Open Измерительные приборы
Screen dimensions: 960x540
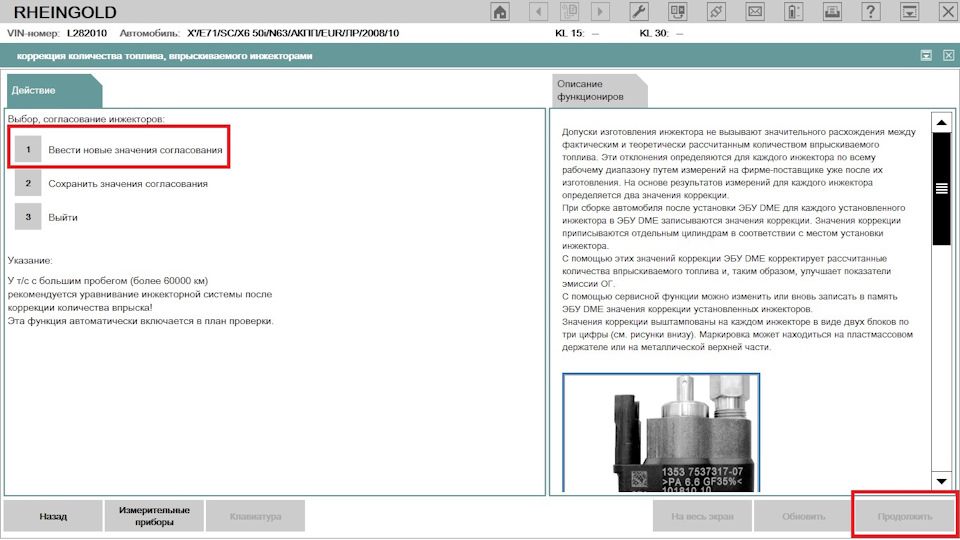154,516
